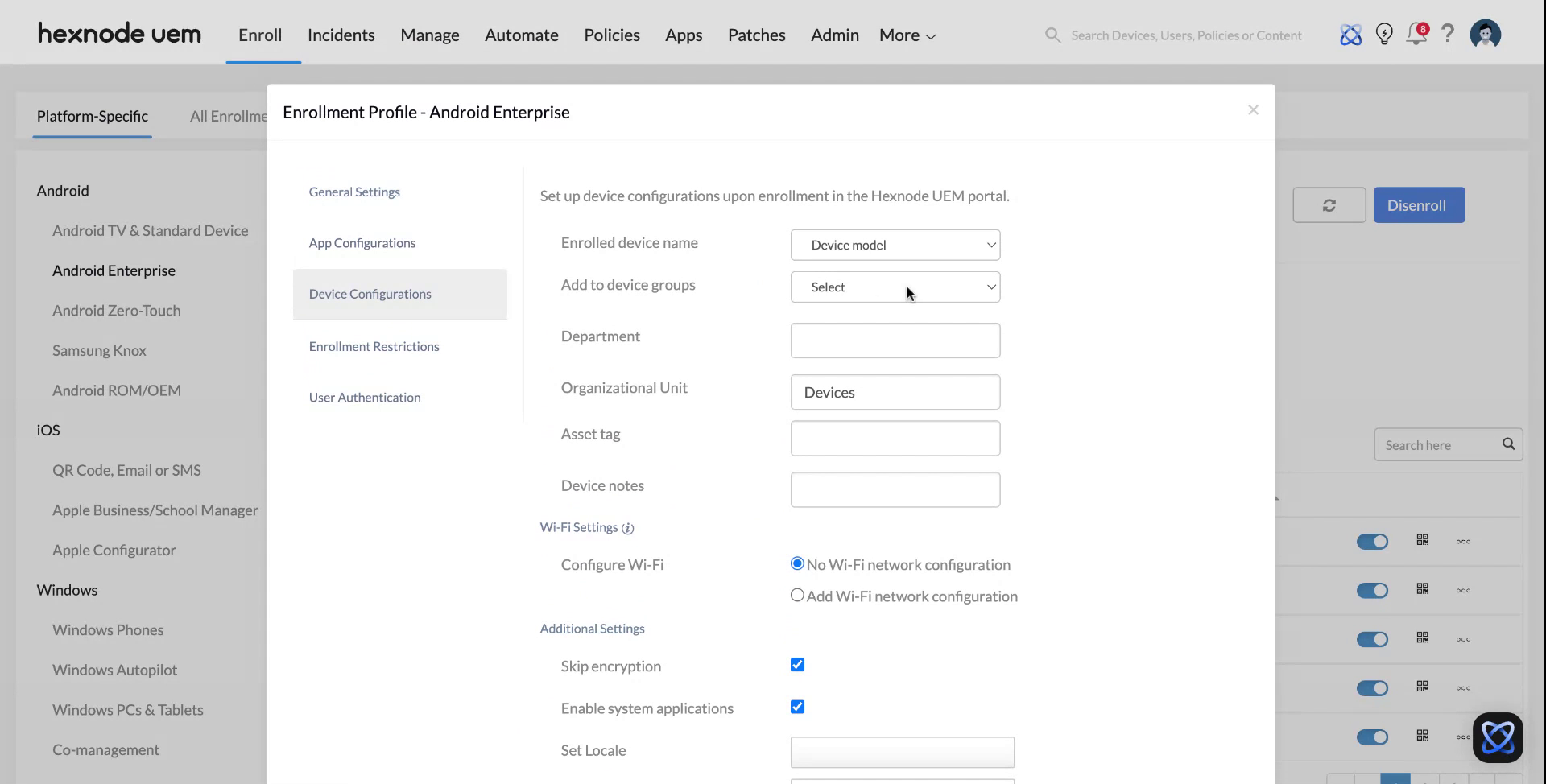The height and width of the screenshot is (784, 1546).
Task: Click the search magnifier in the table search box
Action: tap(1508, 444)
